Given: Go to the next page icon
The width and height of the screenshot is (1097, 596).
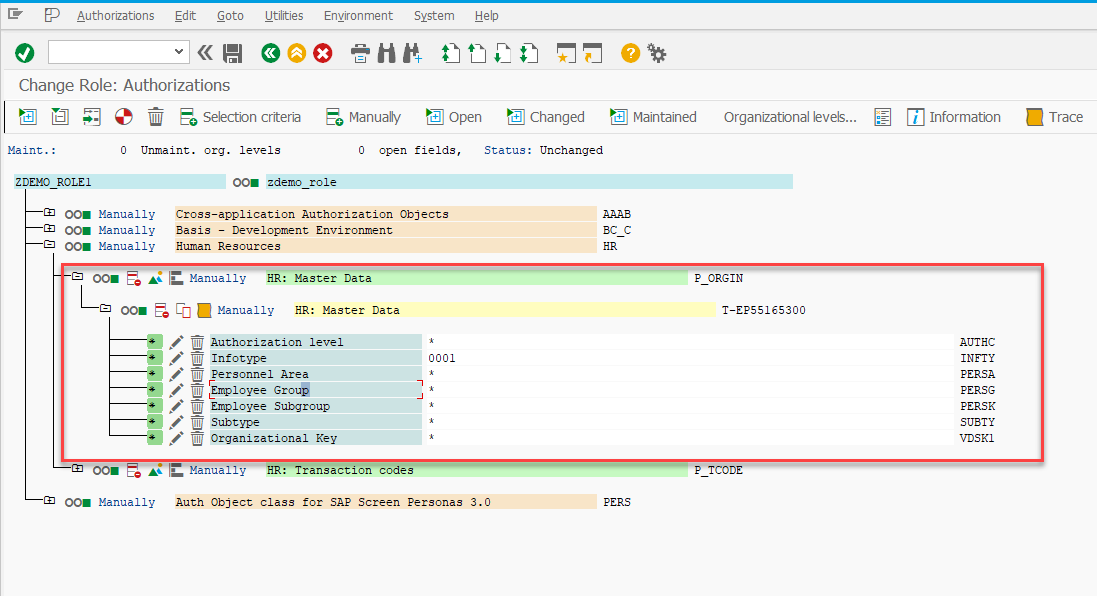Looking at the screenshot, I should click(x=502, y=53).
